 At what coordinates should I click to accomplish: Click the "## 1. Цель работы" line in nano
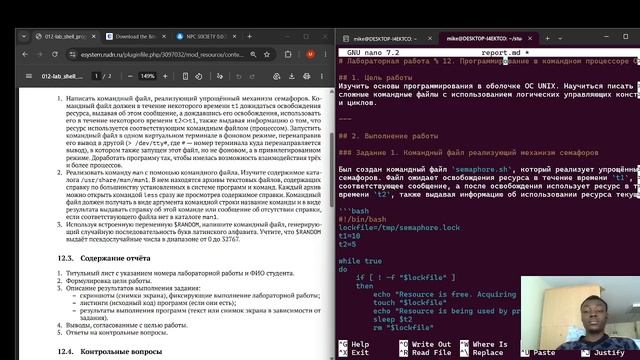[x=375, y=78]
